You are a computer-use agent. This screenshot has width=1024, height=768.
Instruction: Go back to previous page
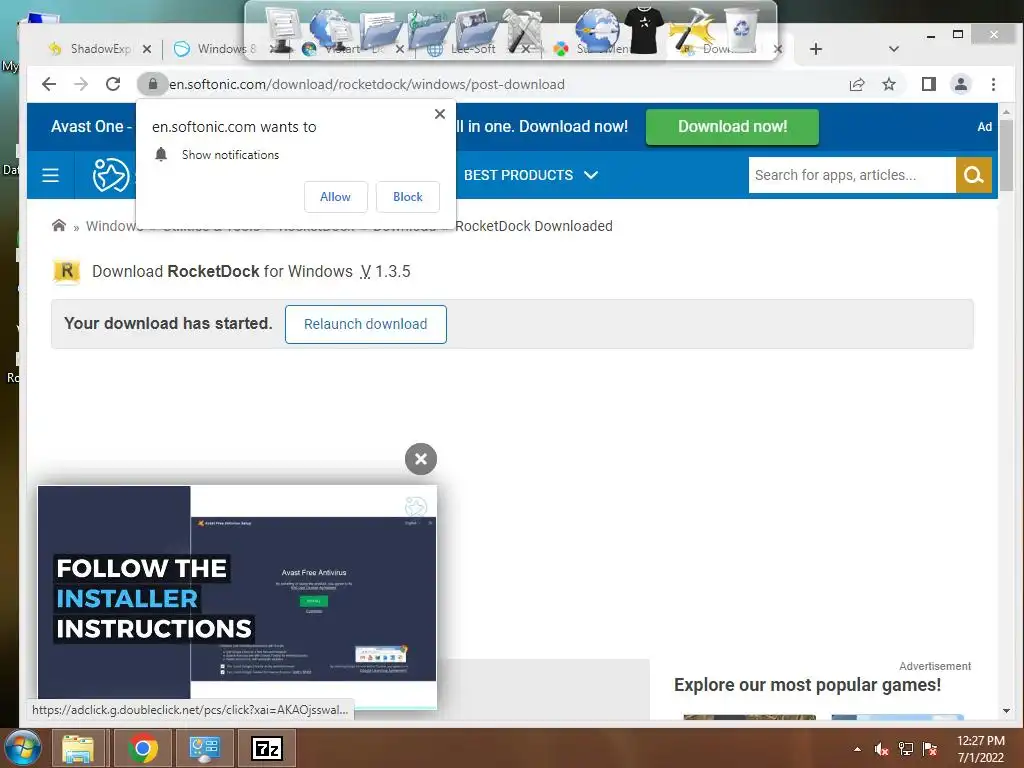click(x=49, y=84)
